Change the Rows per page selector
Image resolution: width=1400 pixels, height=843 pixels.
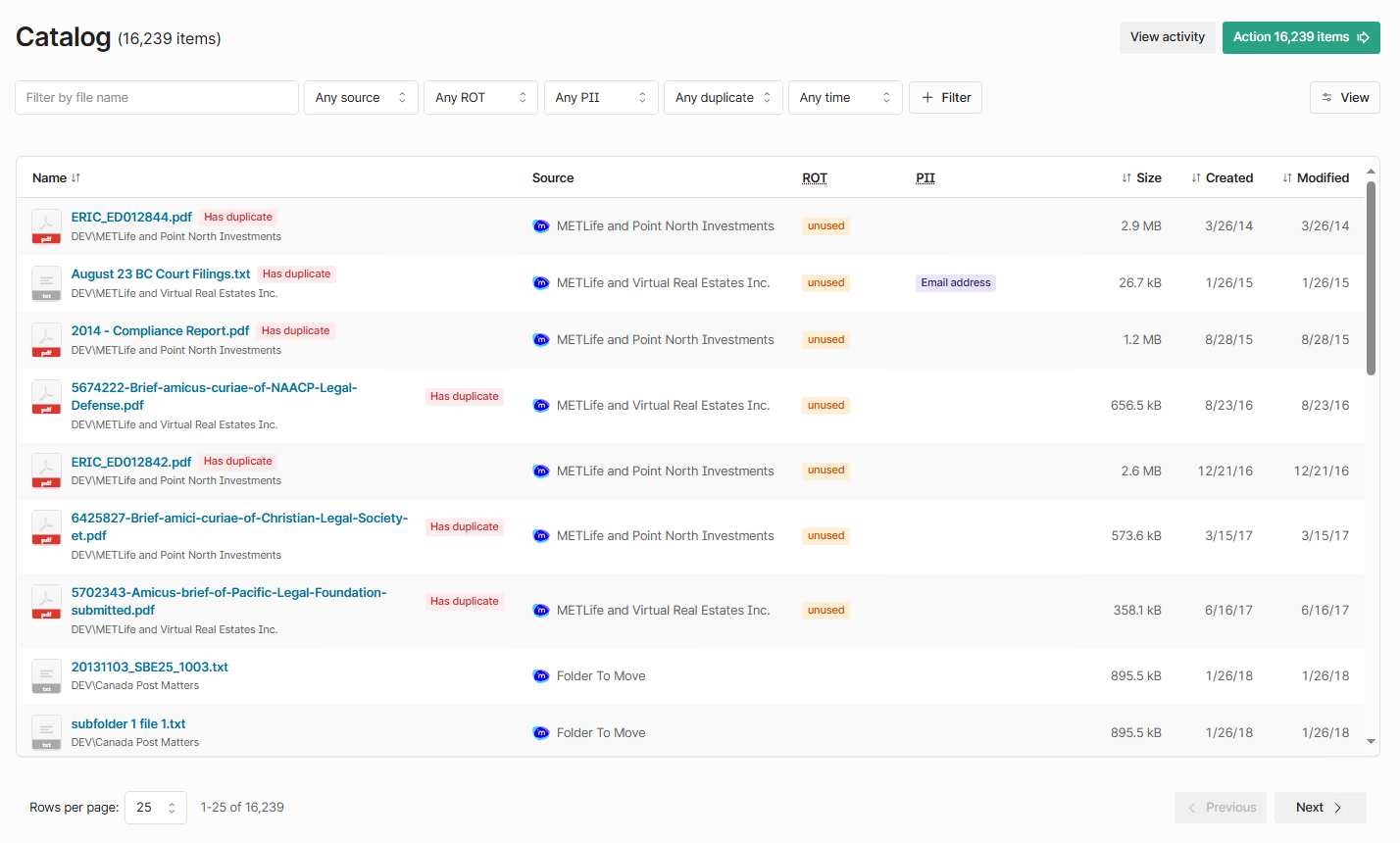155,808
